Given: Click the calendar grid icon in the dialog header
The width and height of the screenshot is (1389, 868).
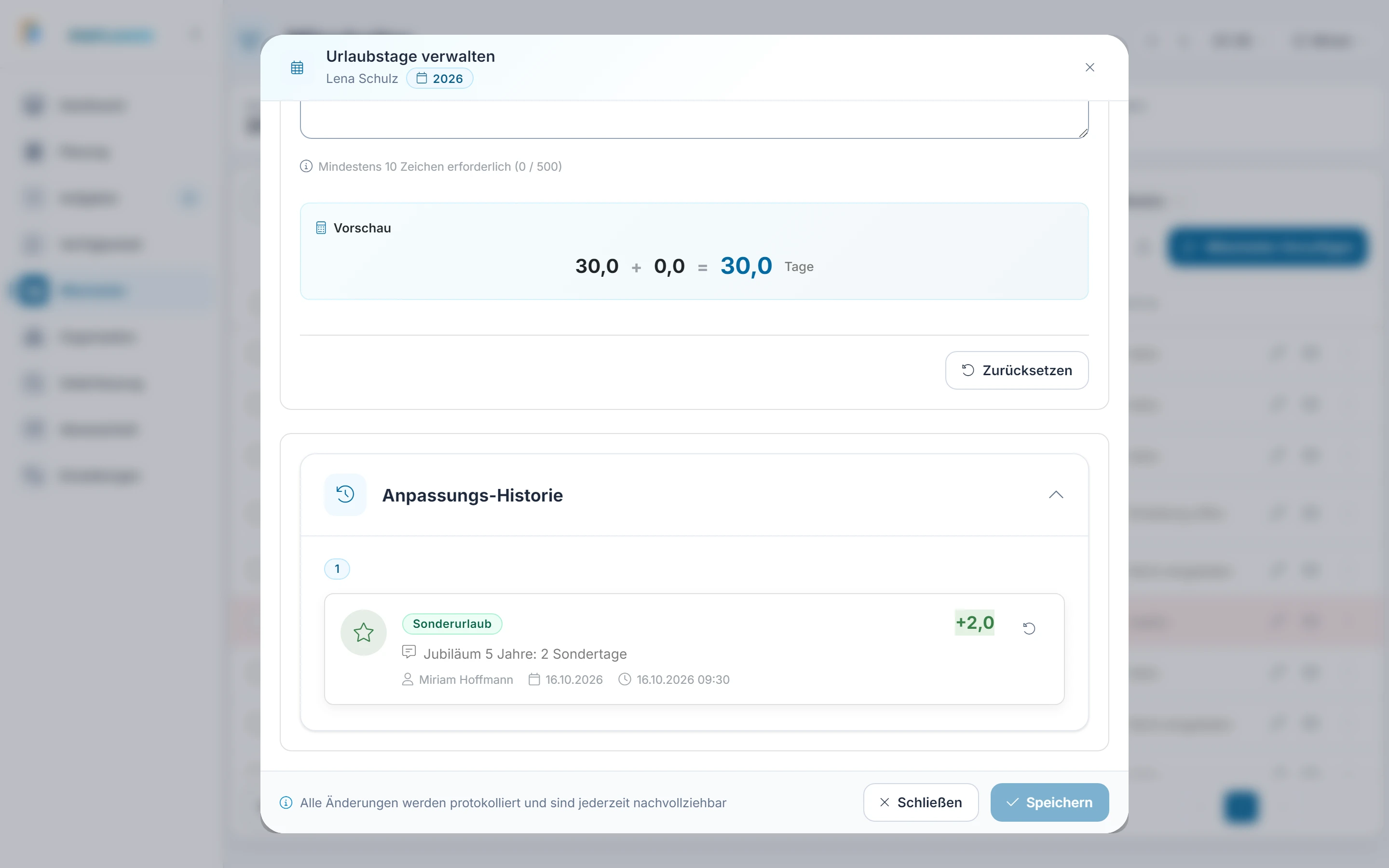Looking at the screenshot, I should pos(297,68).
